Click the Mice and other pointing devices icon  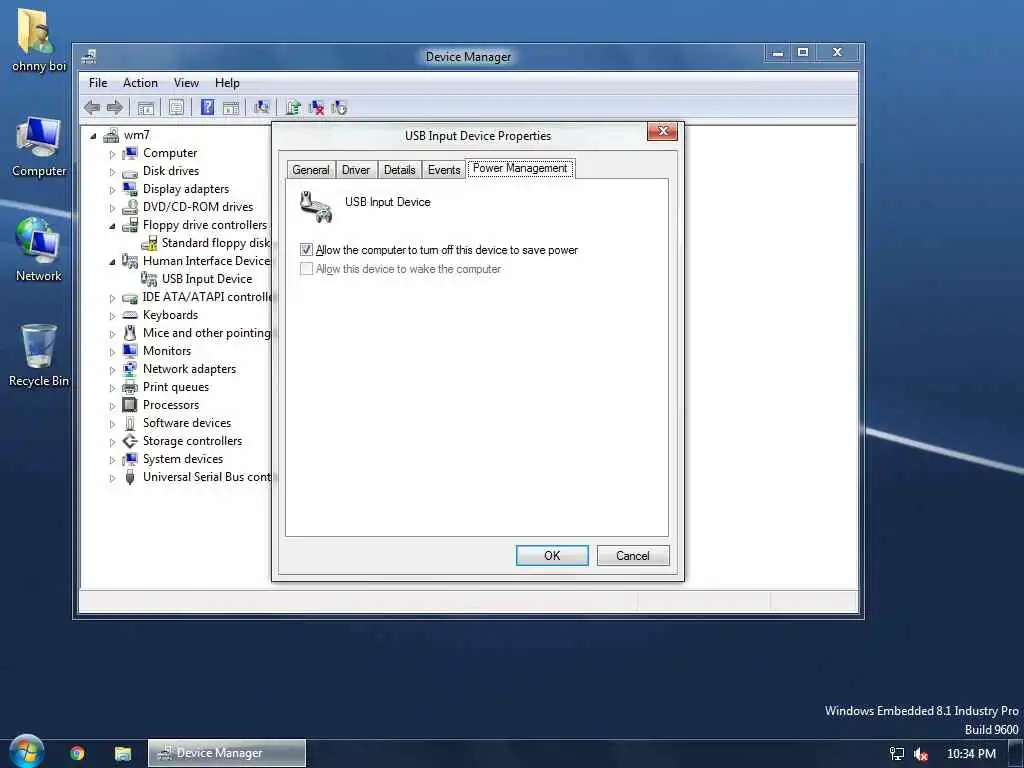click(130, 333)
